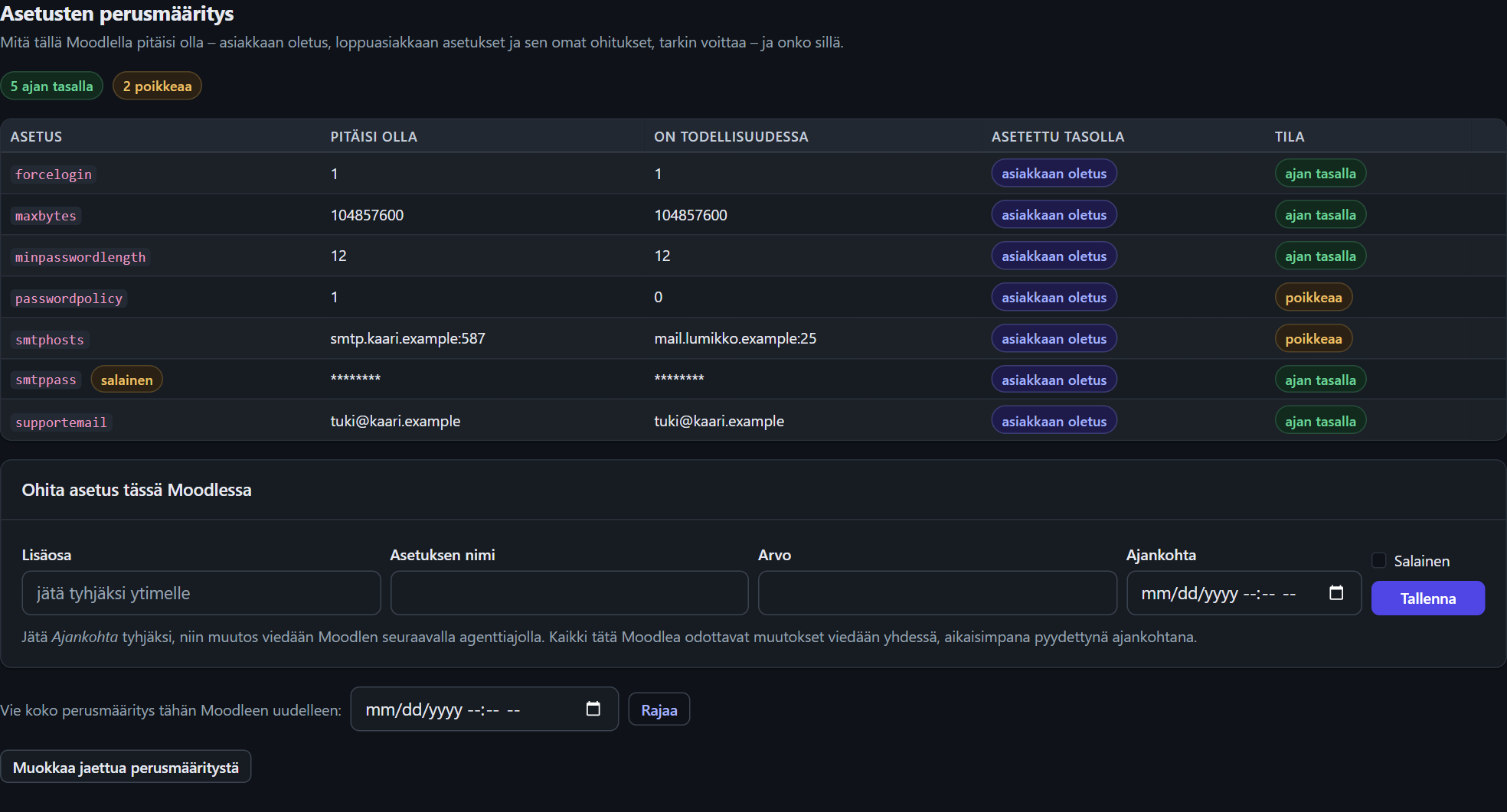The image size is (1507, 812).
Task: Open Muokkaa jaettua perusmääritystä
Action: (126, 767)
